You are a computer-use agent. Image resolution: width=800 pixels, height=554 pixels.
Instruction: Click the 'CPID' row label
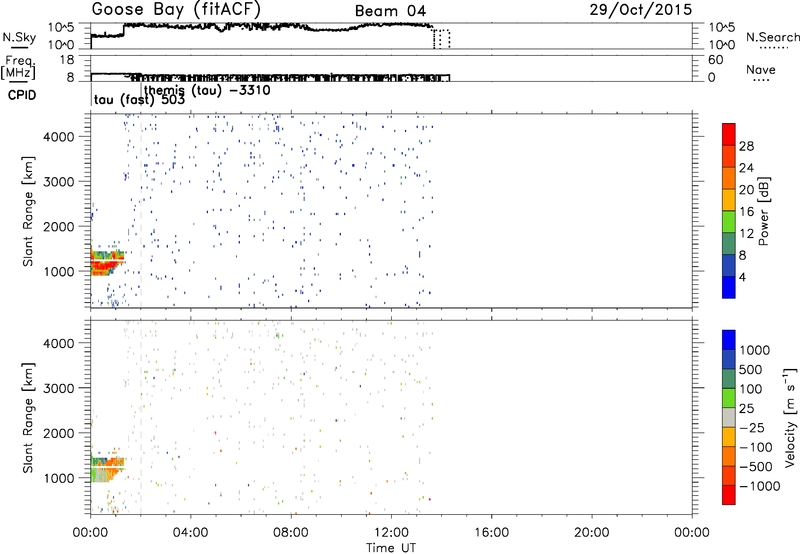(x=22, y=95)
